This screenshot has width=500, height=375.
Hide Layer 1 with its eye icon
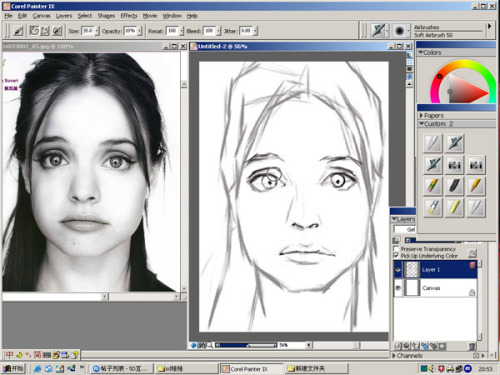(x=398, y=270)
